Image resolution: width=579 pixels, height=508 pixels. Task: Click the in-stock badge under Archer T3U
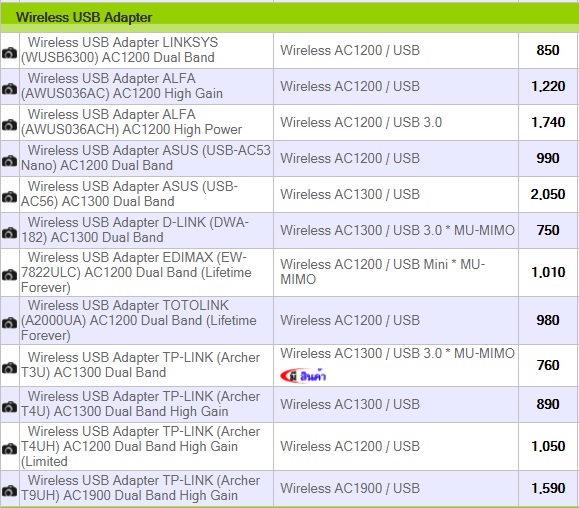[x=303, y=376]
